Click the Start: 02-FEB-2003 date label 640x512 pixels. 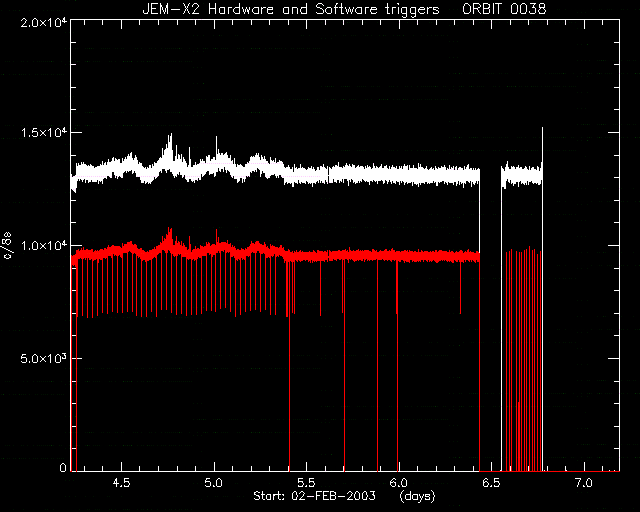point(314,496)
